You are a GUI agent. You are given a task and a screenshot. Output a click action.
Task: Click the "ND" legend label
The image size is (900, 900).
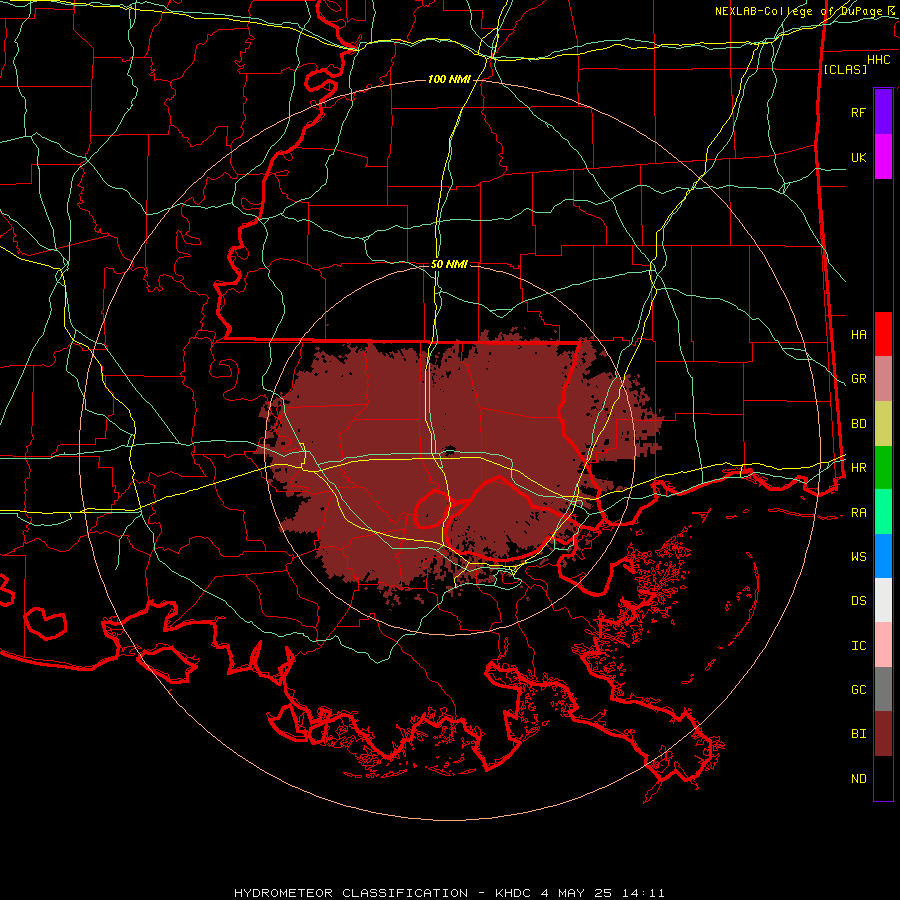tap(858, 779)
